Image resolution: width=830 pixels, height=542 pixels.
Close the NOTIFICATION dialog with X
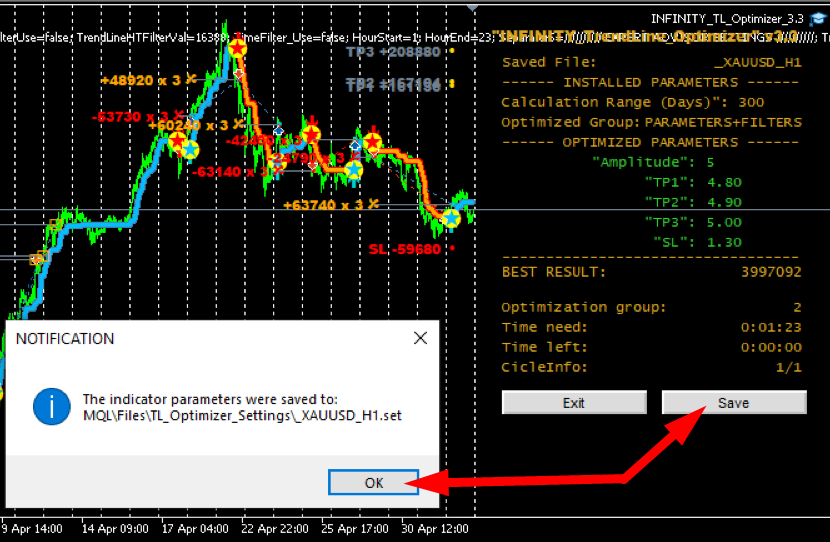coord(420,338)
